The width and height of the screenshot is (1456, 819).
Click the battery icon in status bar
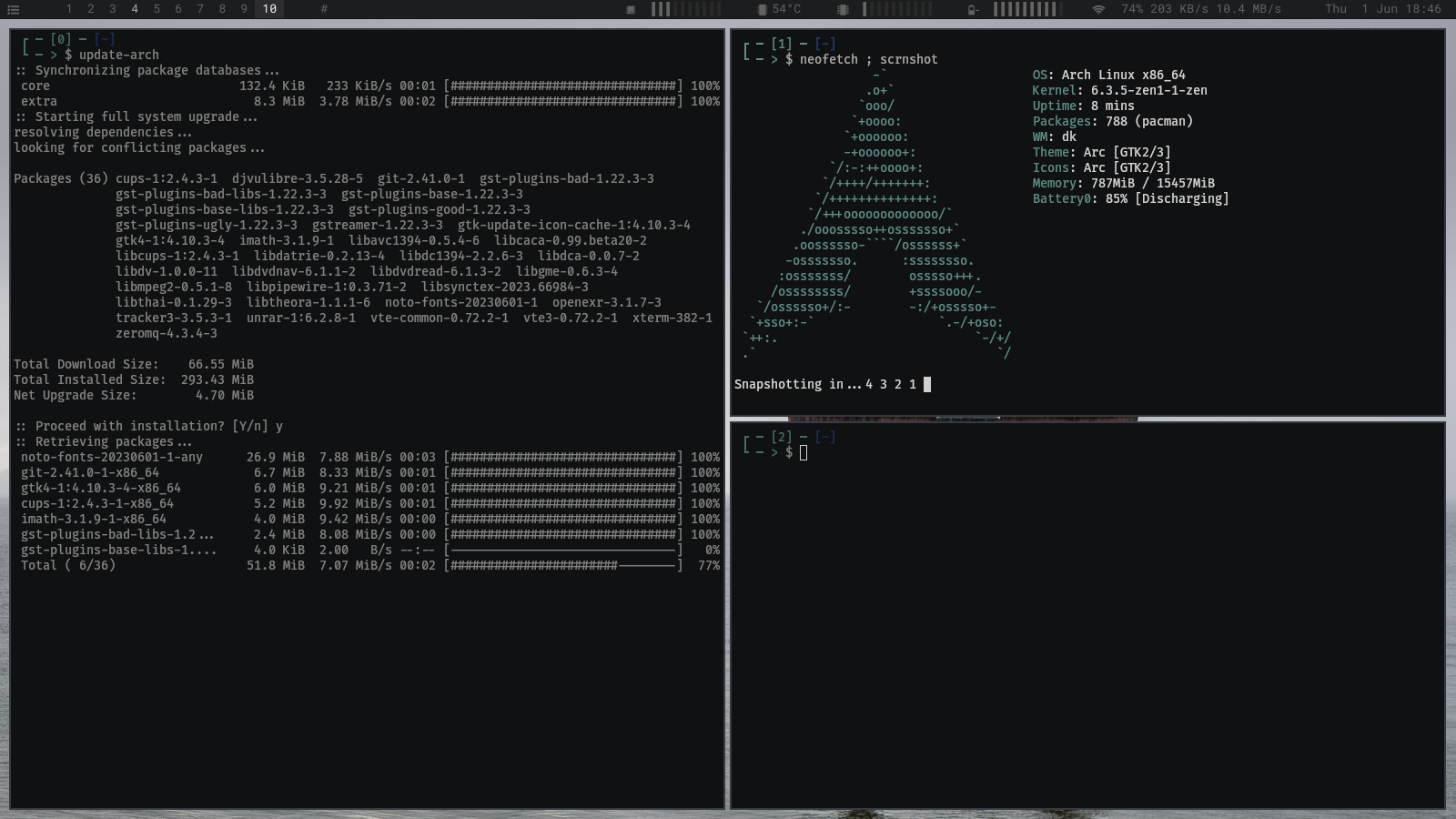(x=973, y=9)
